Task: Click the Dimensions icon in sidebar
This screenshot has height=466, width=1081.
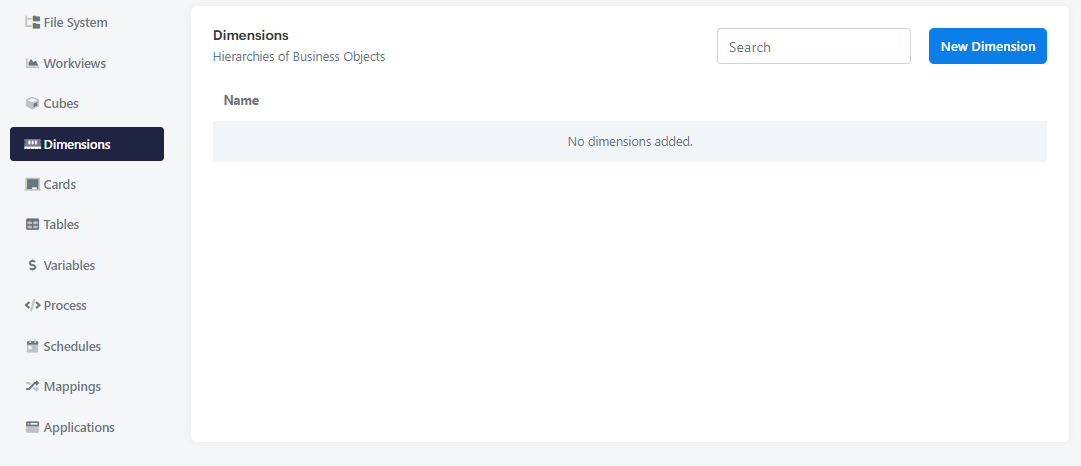Action: [x=32, y=144]
